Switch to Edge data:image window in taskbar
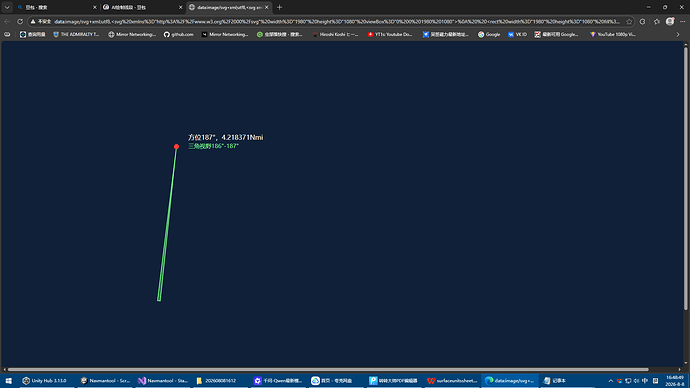Image resolution: width=690 pixels, height=388 pixels. pos(510,381)
